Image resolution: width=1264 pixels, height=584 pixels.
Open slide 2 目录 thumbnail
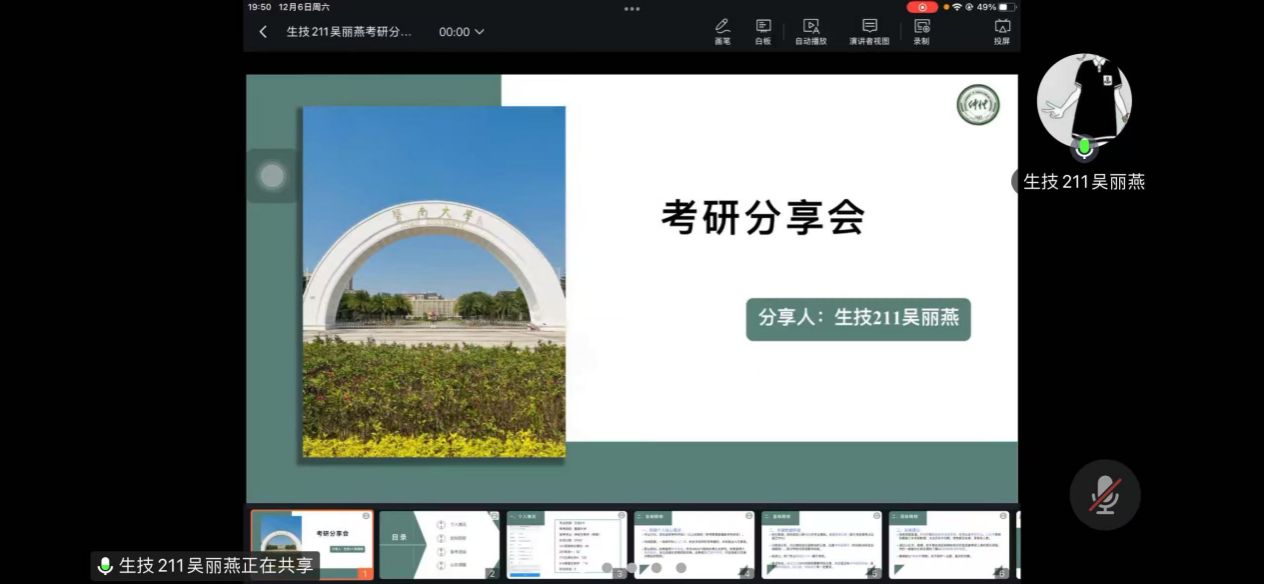tap(438, 545)
